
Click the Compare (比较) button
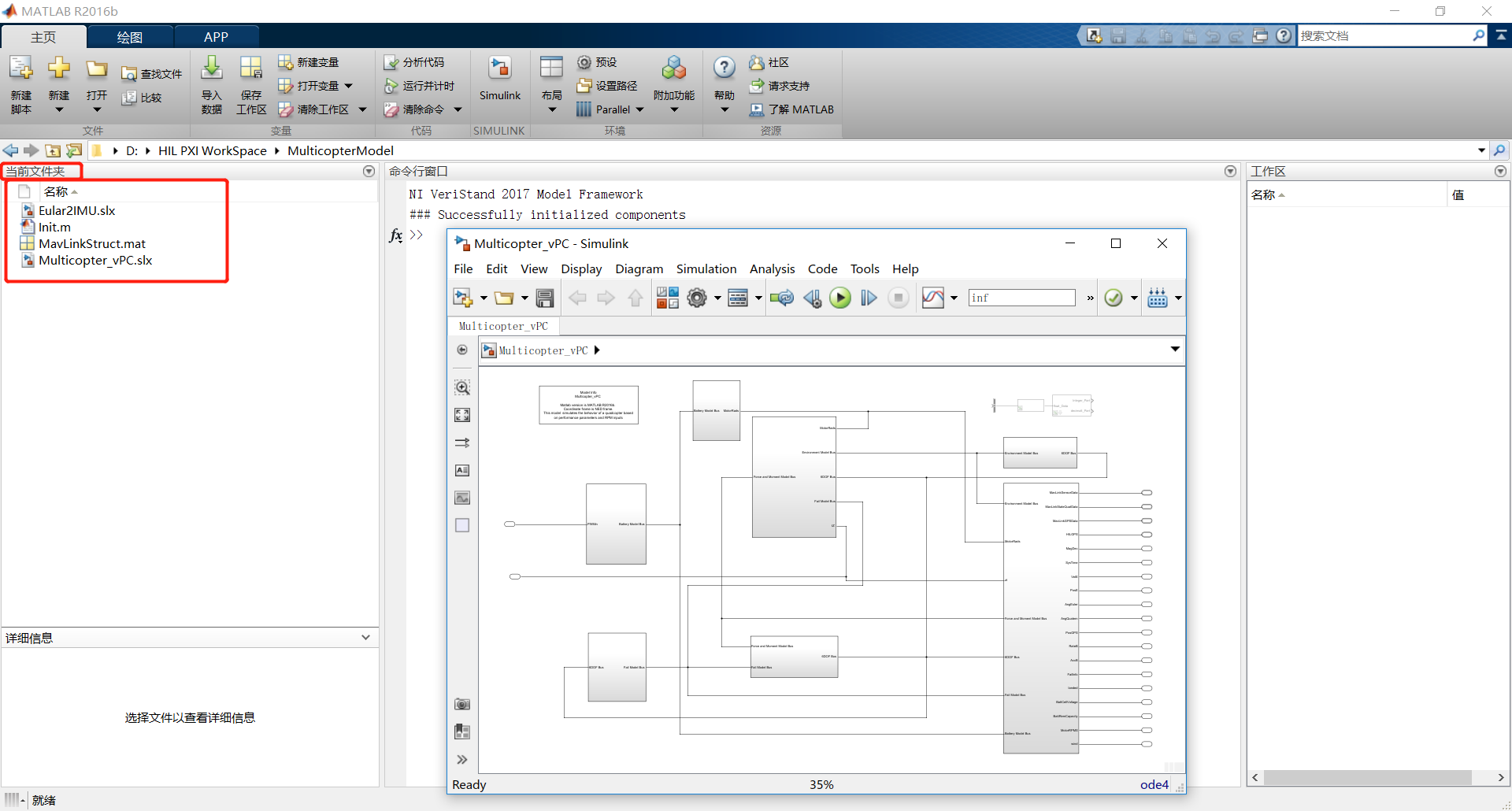click(142, 98)
